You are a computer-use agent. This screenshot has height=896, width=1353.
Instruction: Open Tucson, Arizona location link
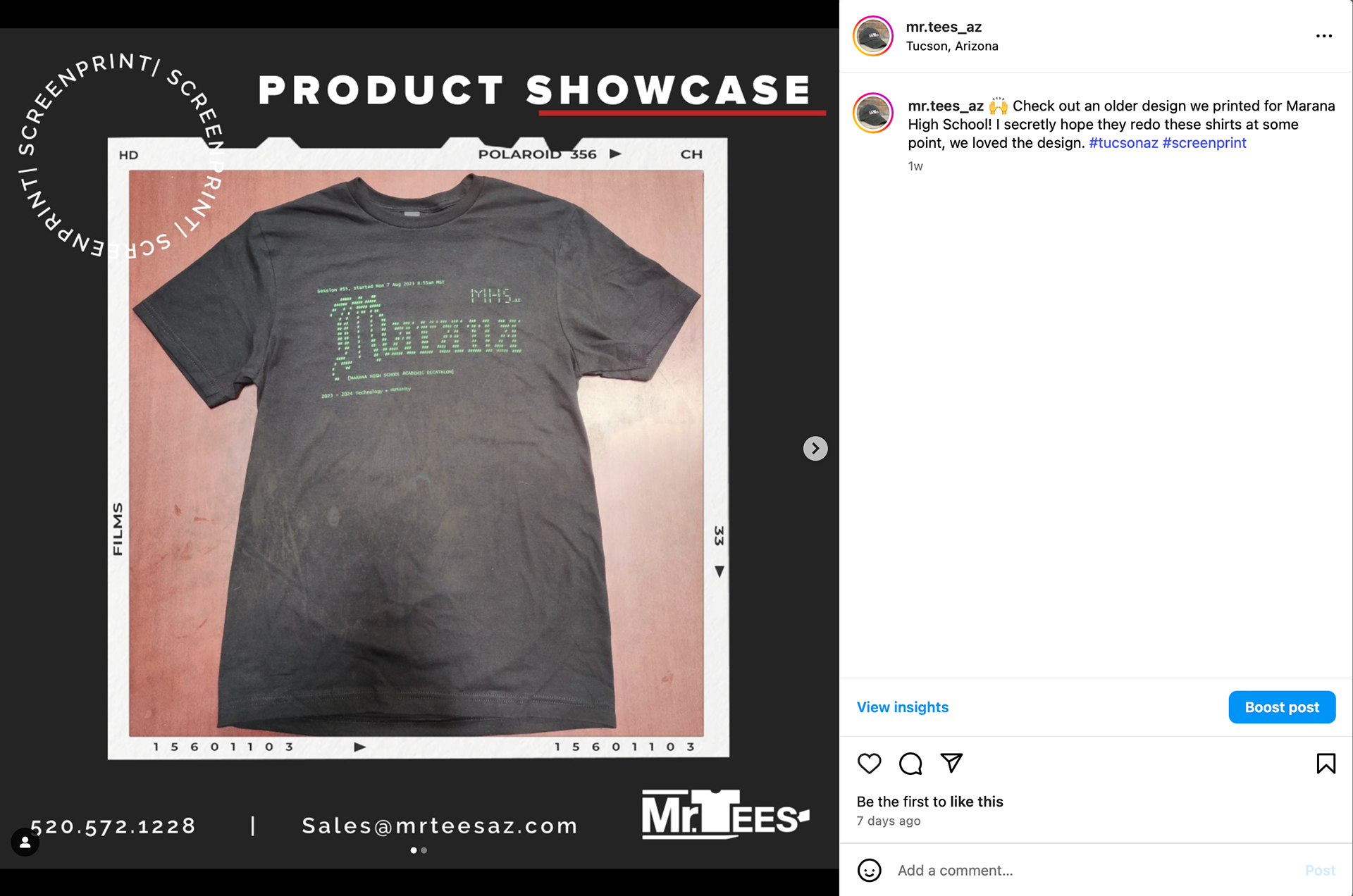(x=952, y=46)
